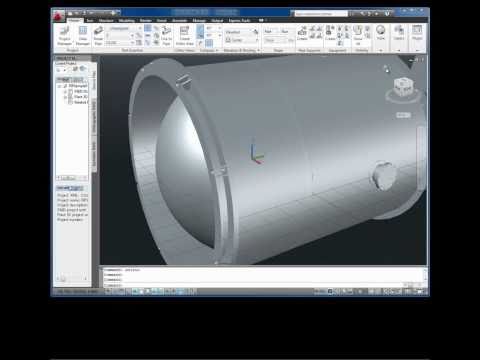Start the Route Pipe tool
Screen dimensions: 480x360
pos(98,36)
